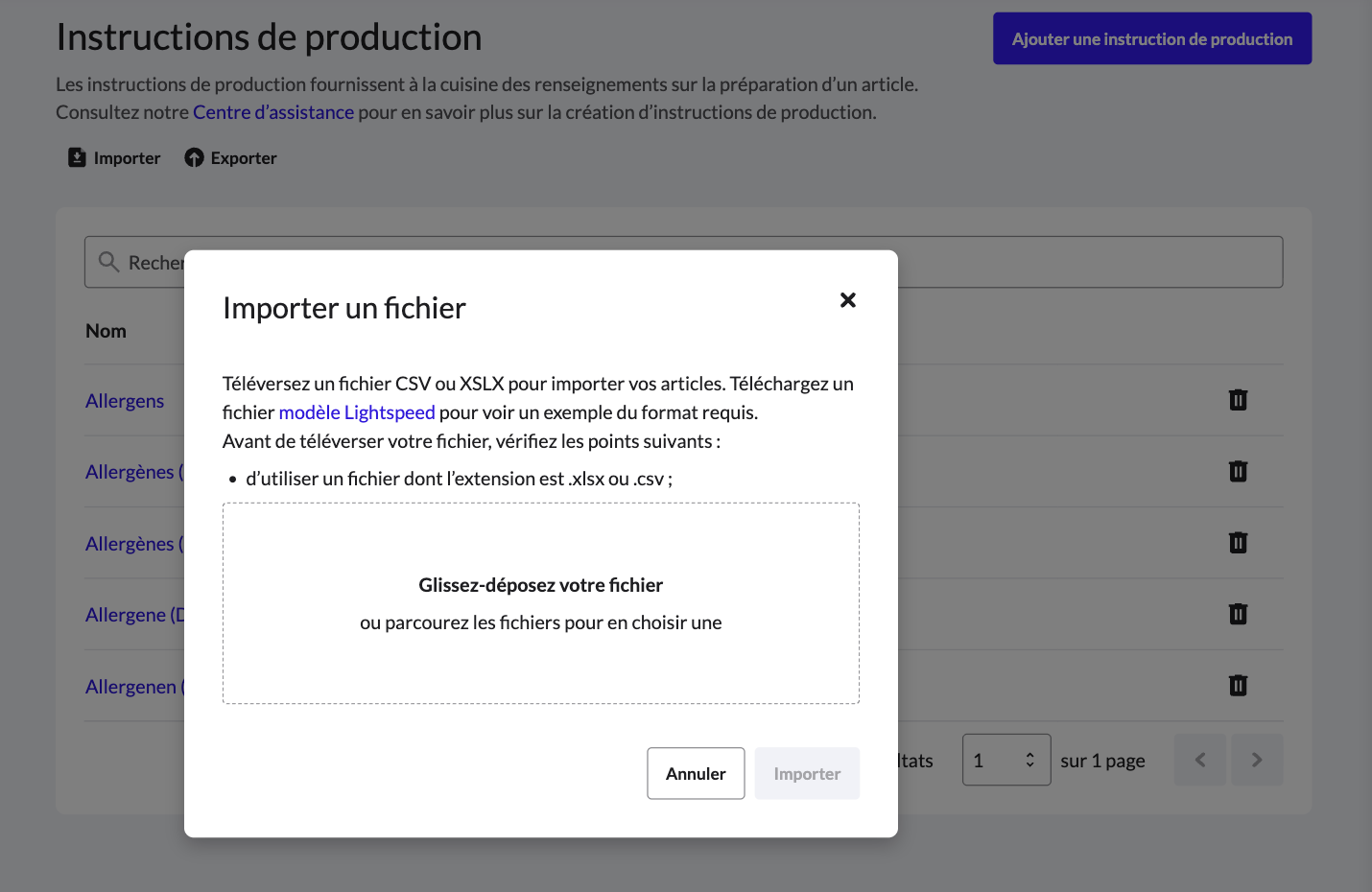Click Ajouter une instruction de production
Viewport: 1372px width, 892px height.
point(1152,38)
